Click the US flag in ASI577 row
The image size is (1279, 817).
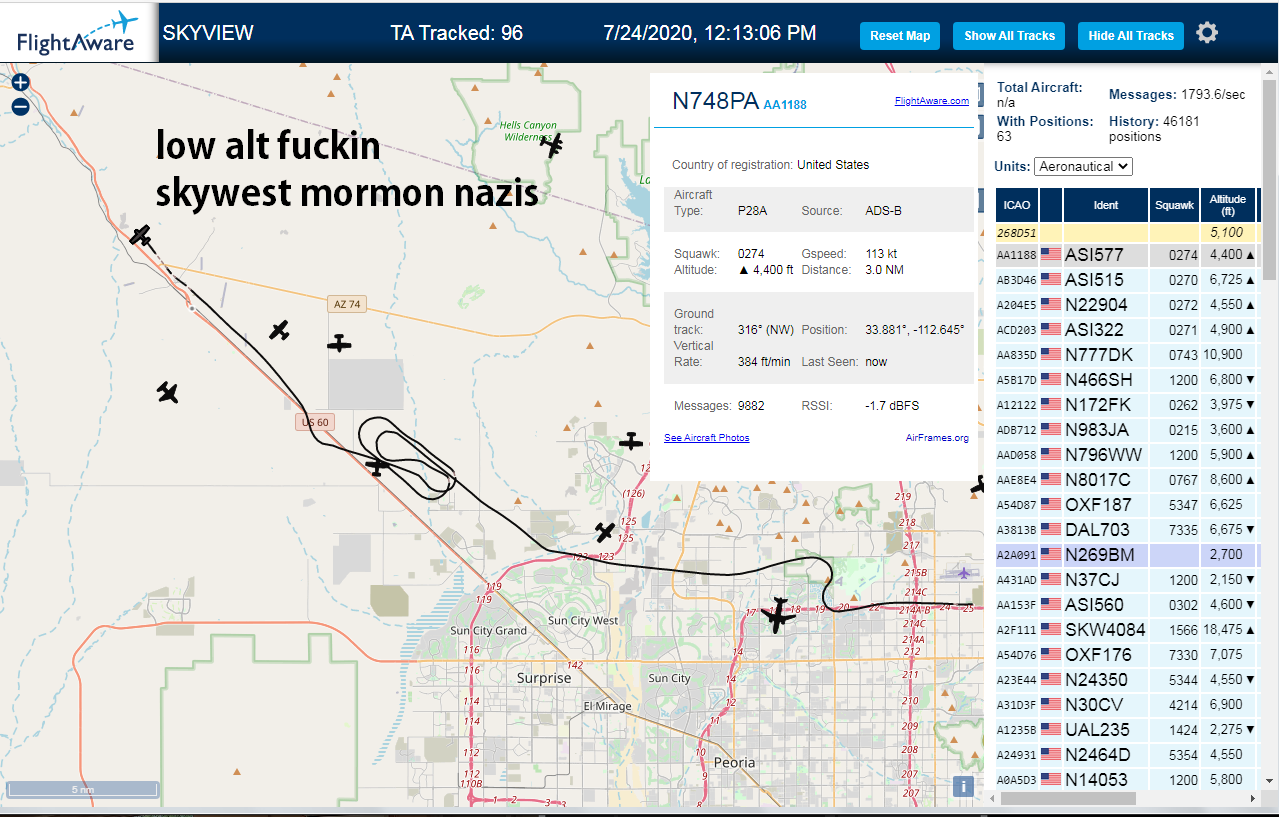1051,254
